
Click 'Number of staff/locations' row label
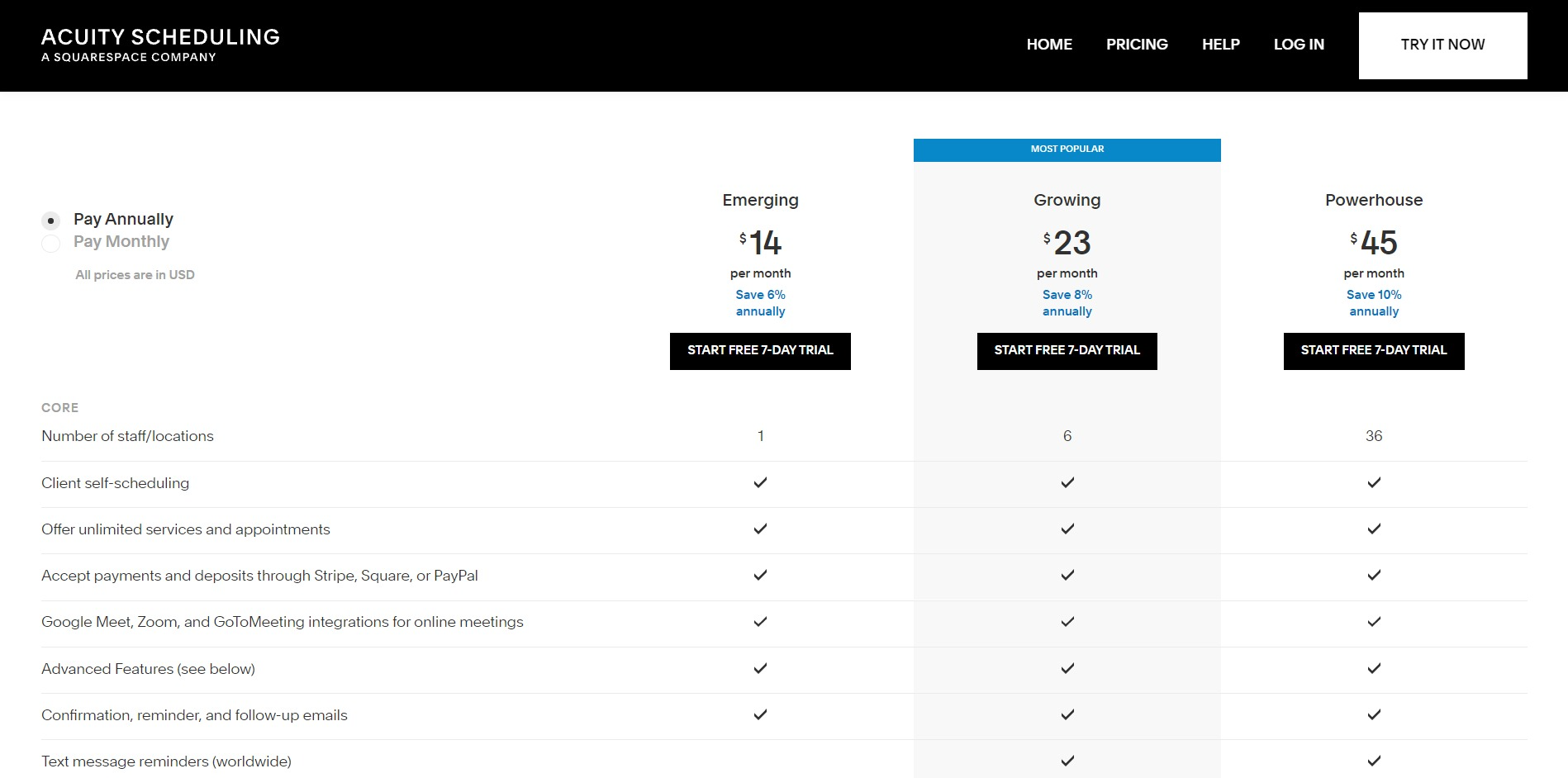pyautogui.click(x=127, y=436)
